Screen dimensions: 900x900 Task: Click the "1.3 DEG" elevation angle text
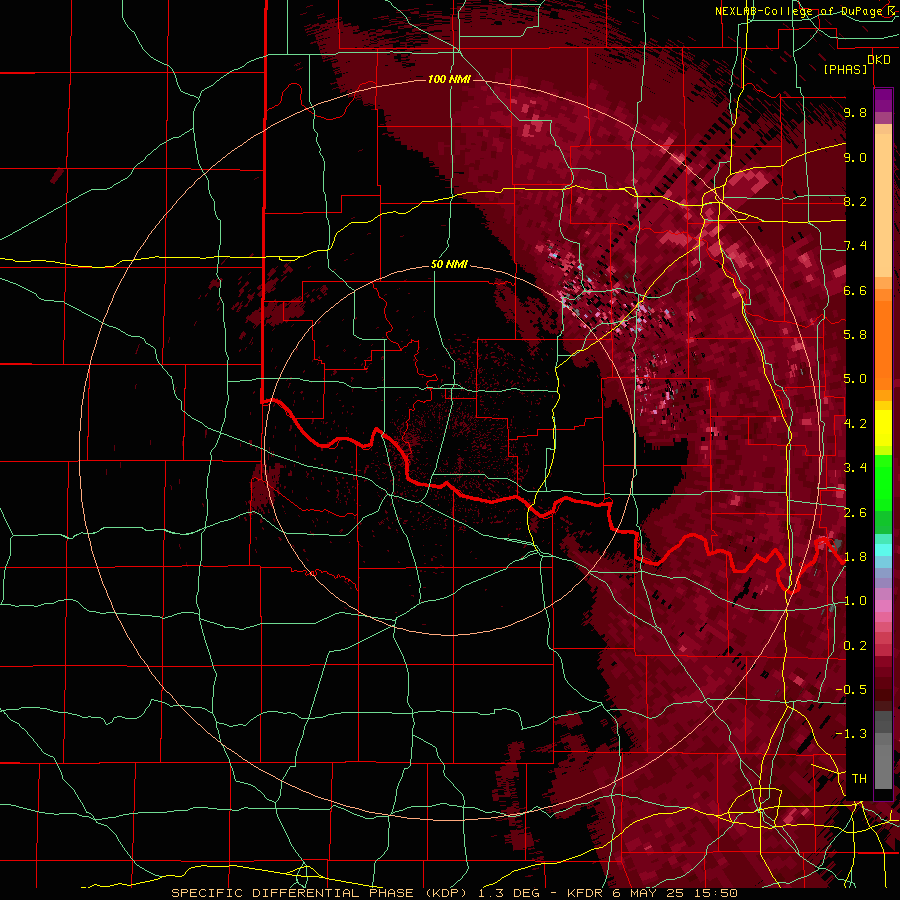(x=507, y=893)
